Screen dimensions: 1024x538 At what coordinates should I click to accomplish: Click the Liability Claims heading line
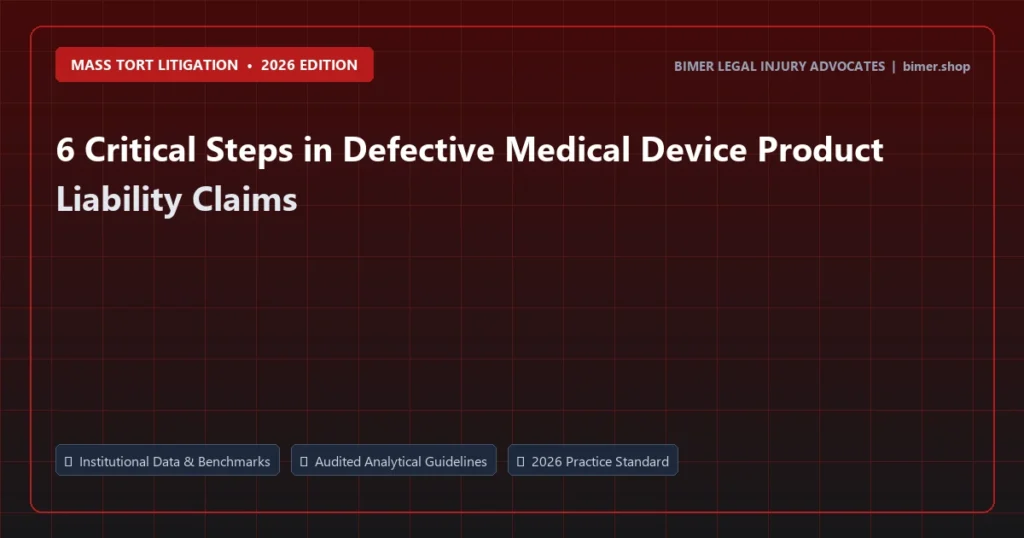tap(176, 199)
